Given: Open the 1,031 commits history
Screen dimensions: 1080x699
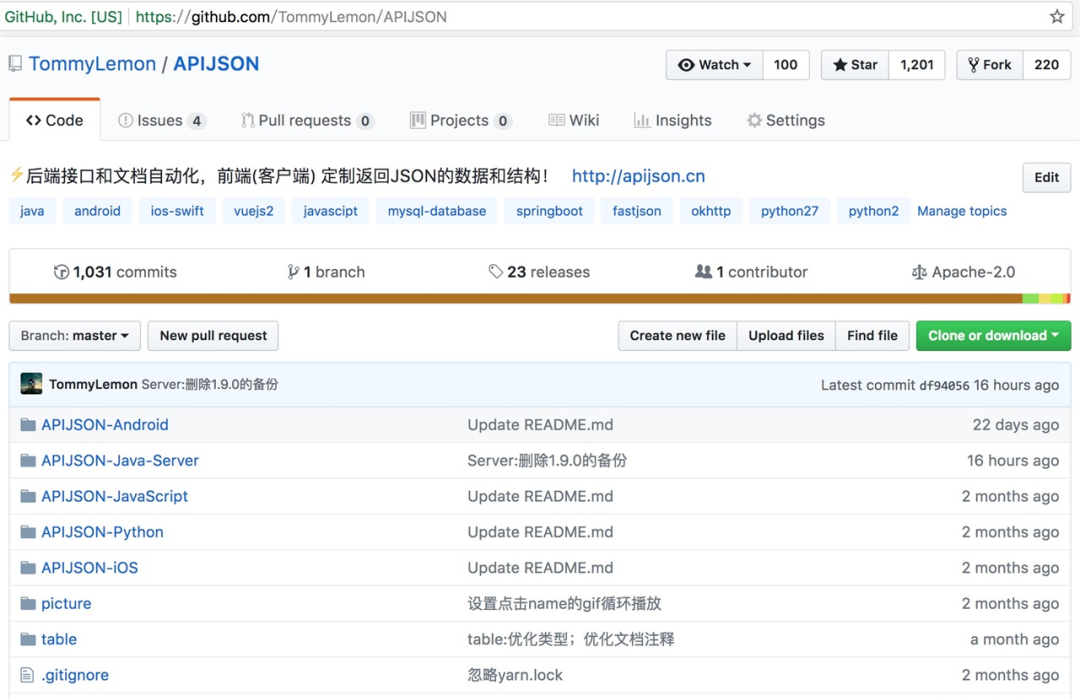Looking at the screenshot, I should pyautogui.click(x=115, y=272).
